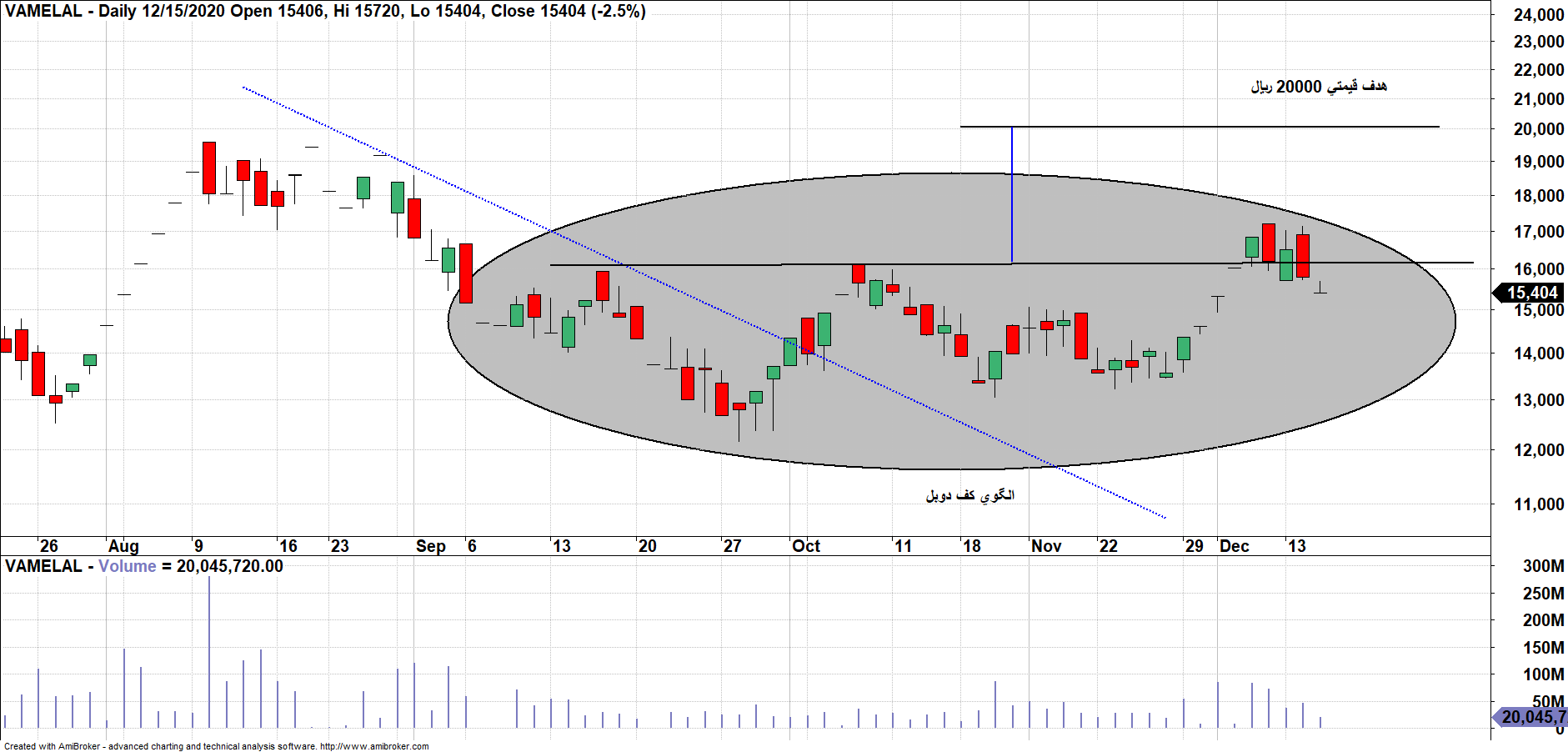
Task: Click the 24,000 price axis label
Action: 1538,15
